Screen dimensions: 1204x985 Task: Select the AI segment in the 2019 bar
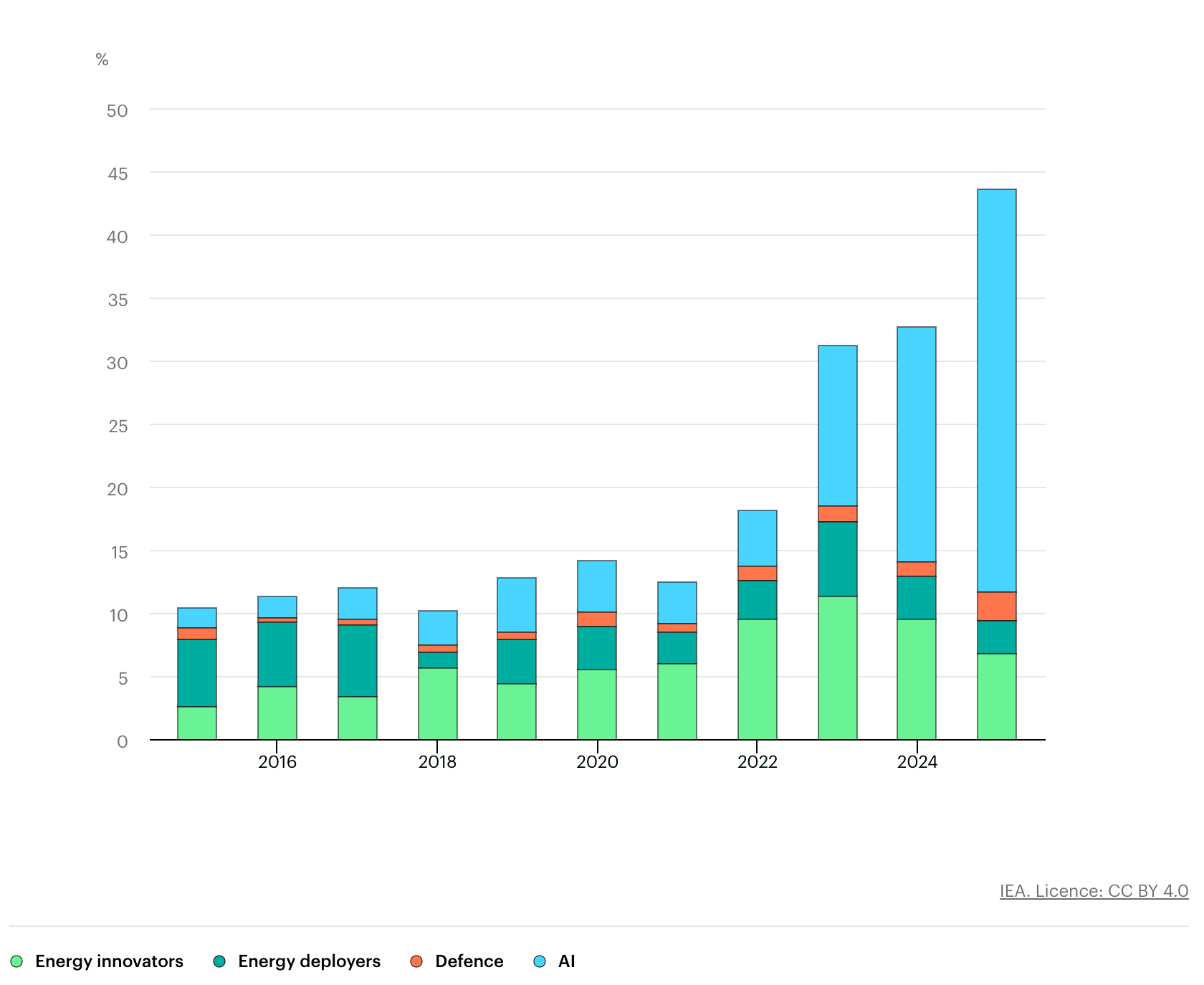(517, 605)
